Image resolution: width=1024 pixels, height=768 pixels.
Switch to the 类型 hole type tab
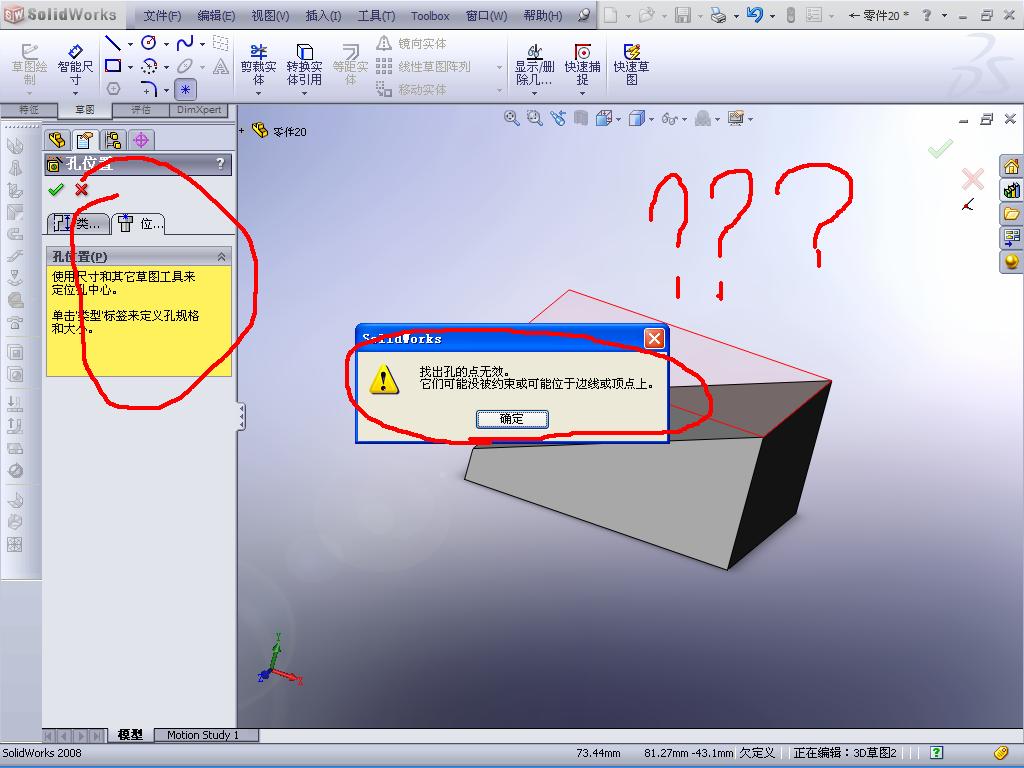tap(78, 223)
